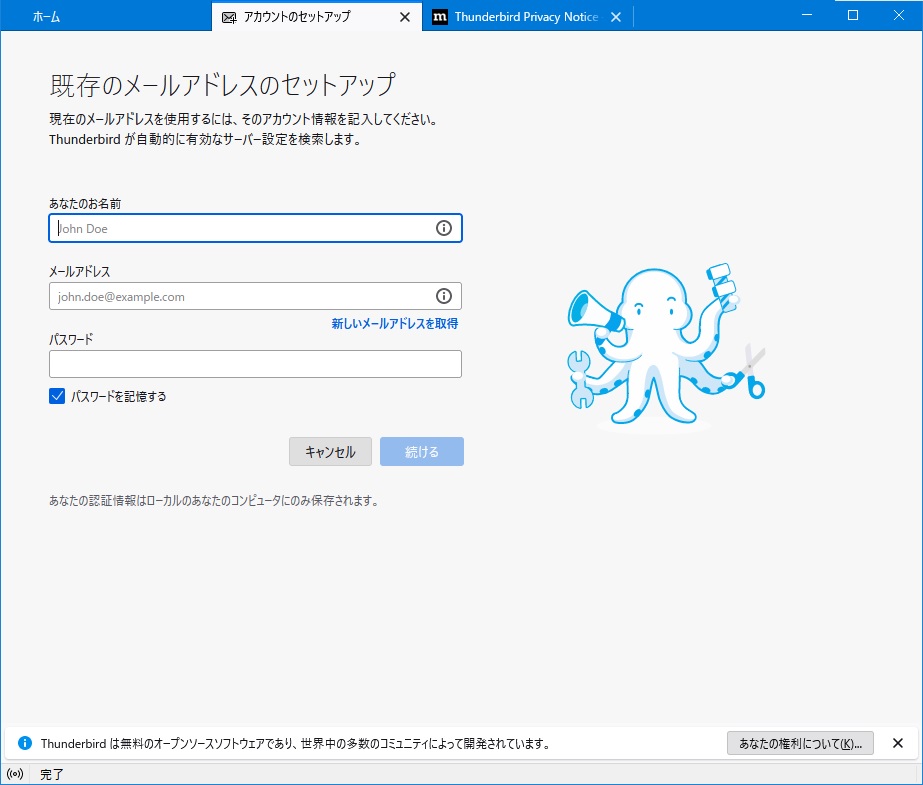
Task: Uncheck the パスワードを記憶する checkbox
Action: (x=57, y=396)
